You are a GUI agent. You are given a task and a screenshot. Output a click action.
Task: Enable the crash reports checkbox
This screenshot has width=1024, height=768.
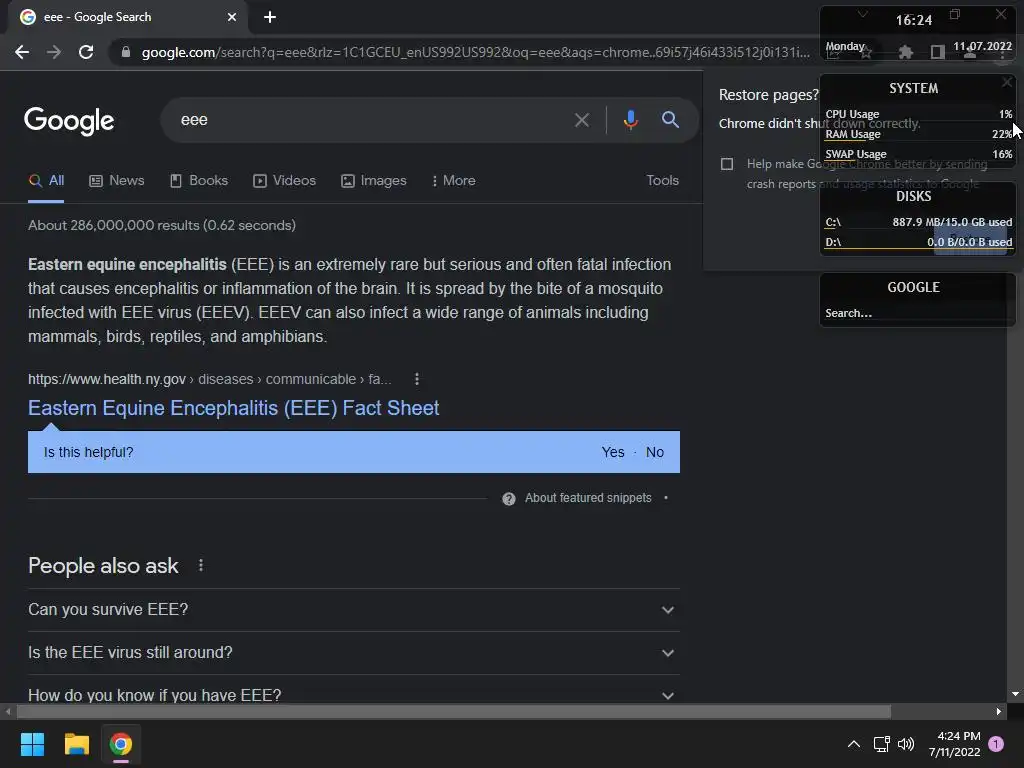[x=727, y=164]
